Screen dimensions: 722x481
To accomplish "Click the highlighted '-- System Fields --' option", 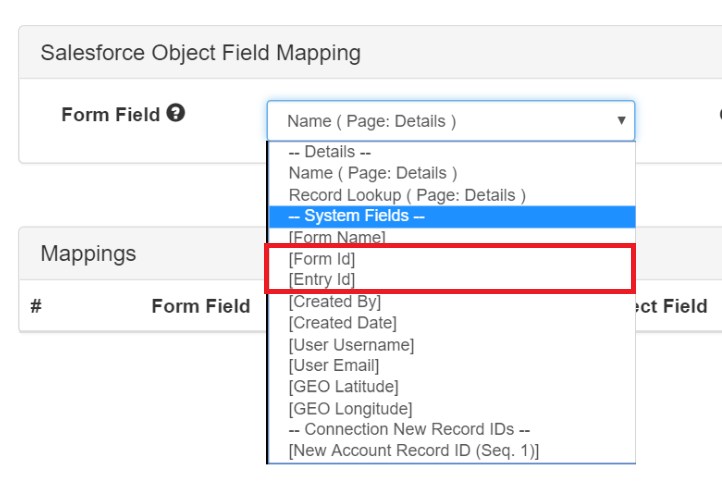I will (x=451, y=216).
